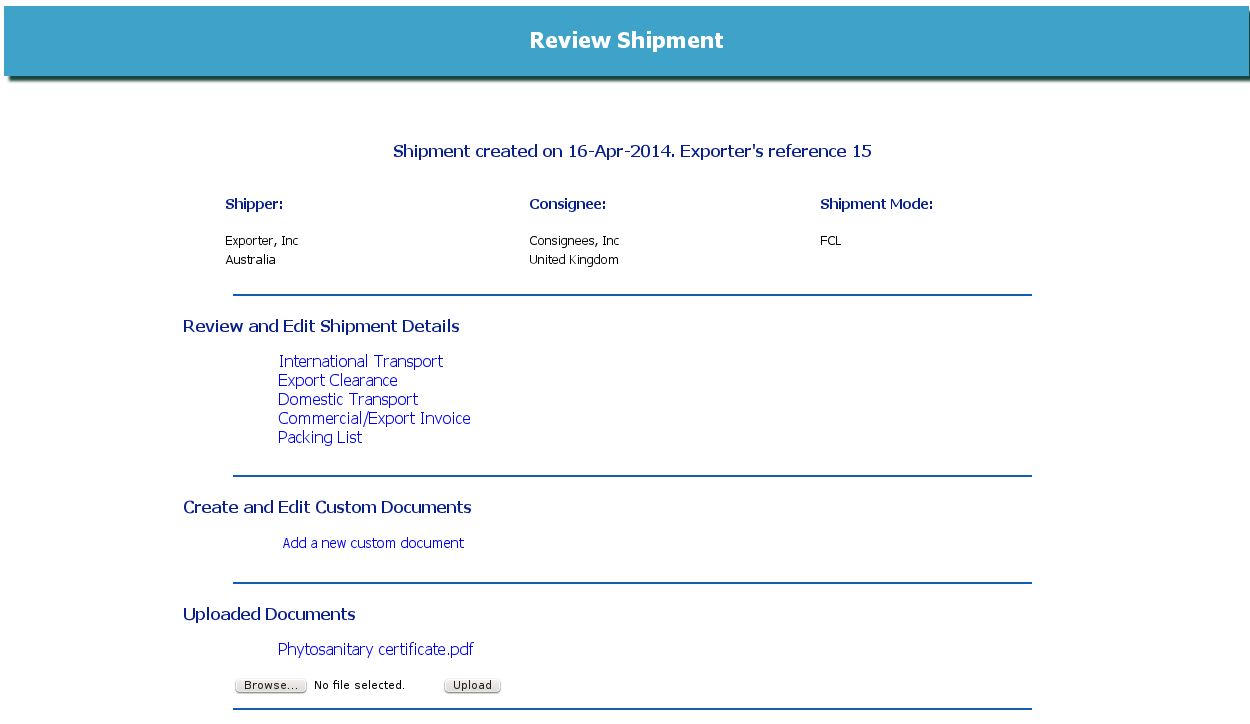Click the consignee country United Kingdom
The image size is (1250, 724).
tap(574, 260)
